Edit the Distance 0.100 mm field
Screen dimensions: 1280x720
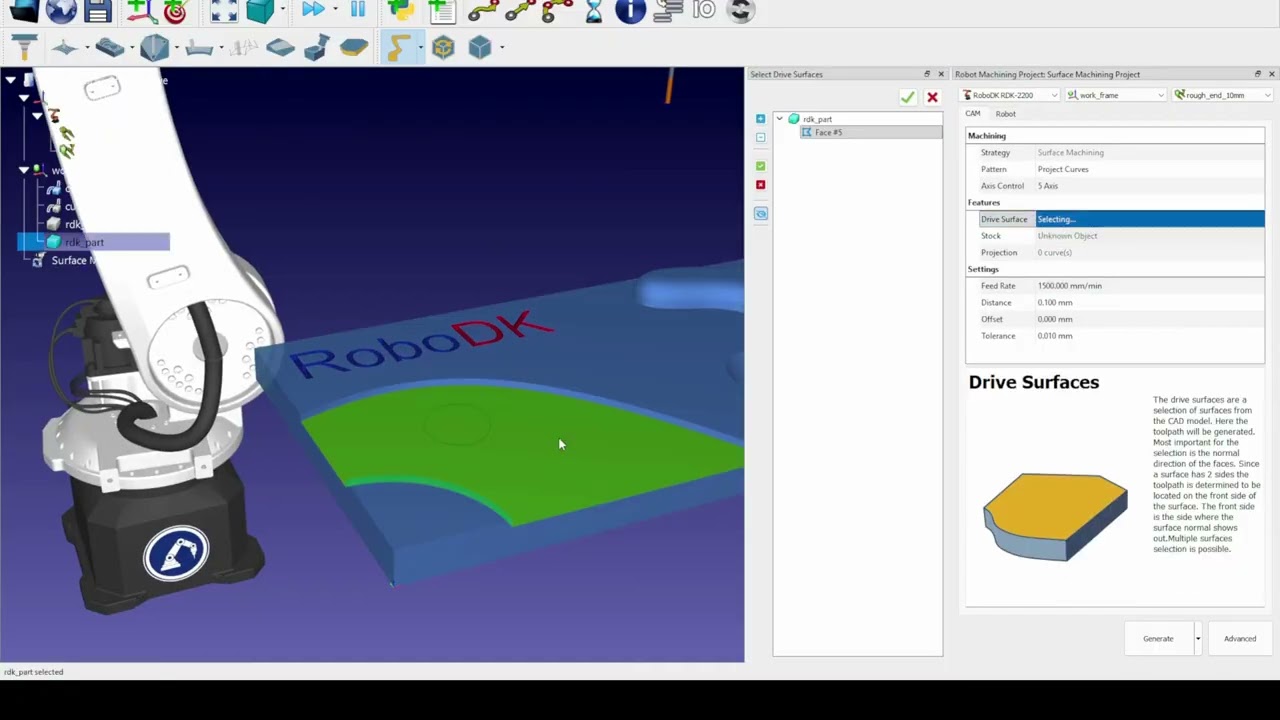(1150, 302)
